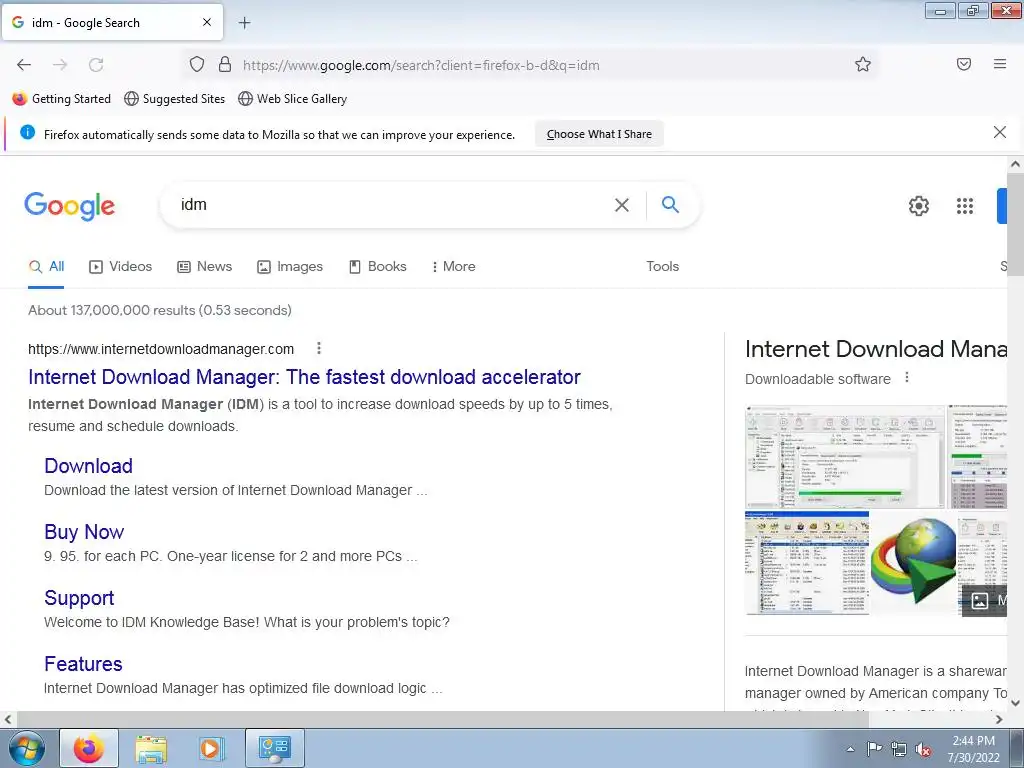1024x768 pixels.
Task: Expand the More search filters menu
Action: pyautogui.click(x=453, y=266)
